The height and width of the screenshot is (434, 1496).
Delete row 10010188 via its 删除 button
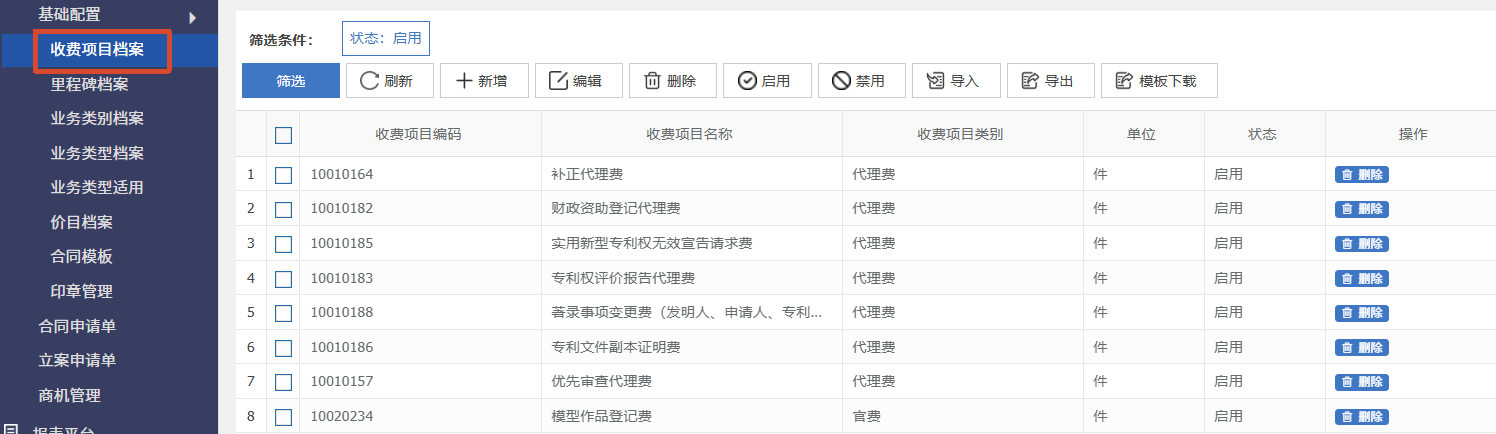pyautogui.click(x=1361, y=312)
